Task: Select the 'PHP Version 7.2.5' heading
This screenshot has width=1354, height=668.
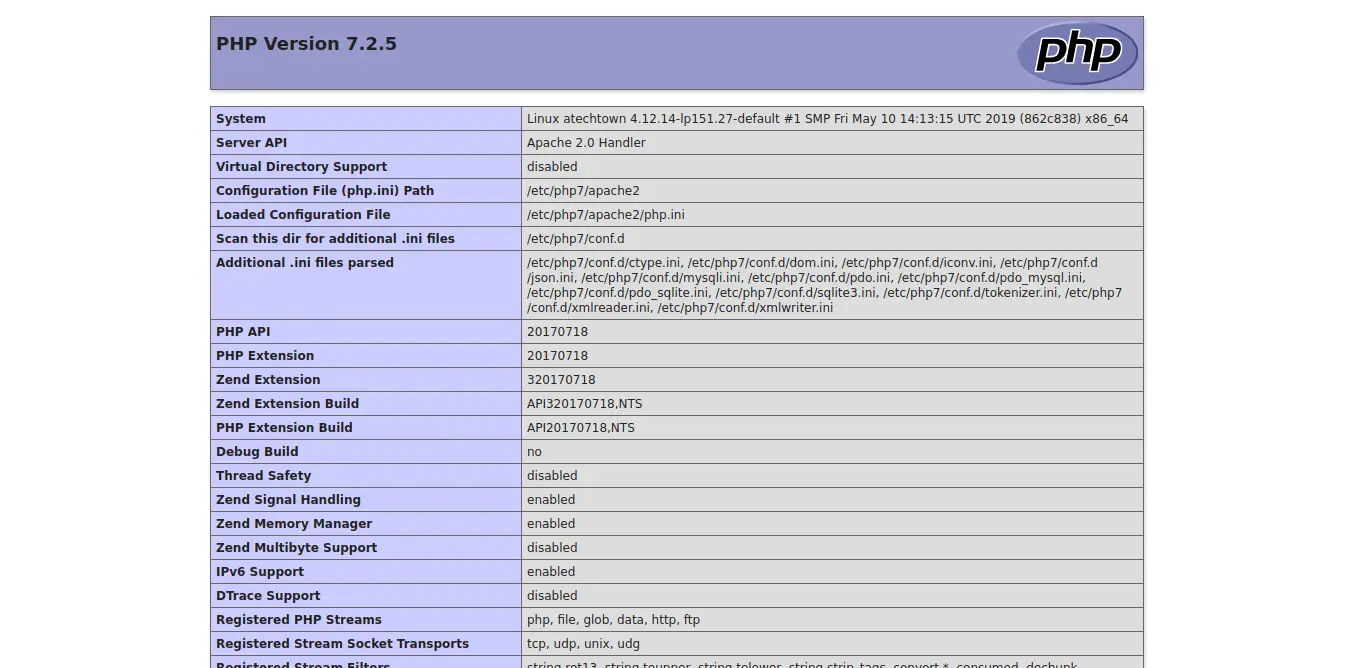Action: (306, 44)
